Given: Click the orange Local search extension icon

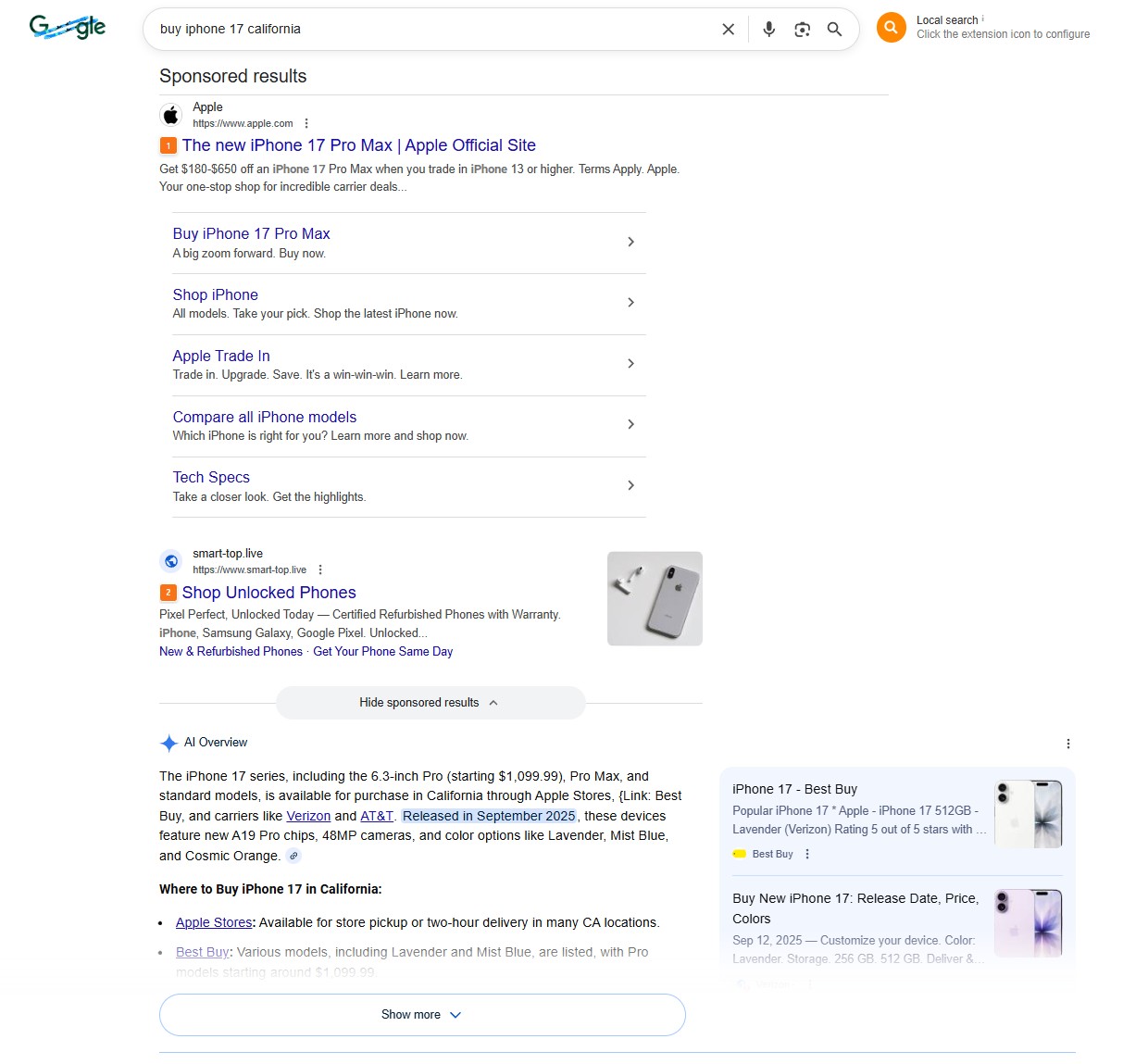Looking at the screenshot, I should (x=891, y=28).
